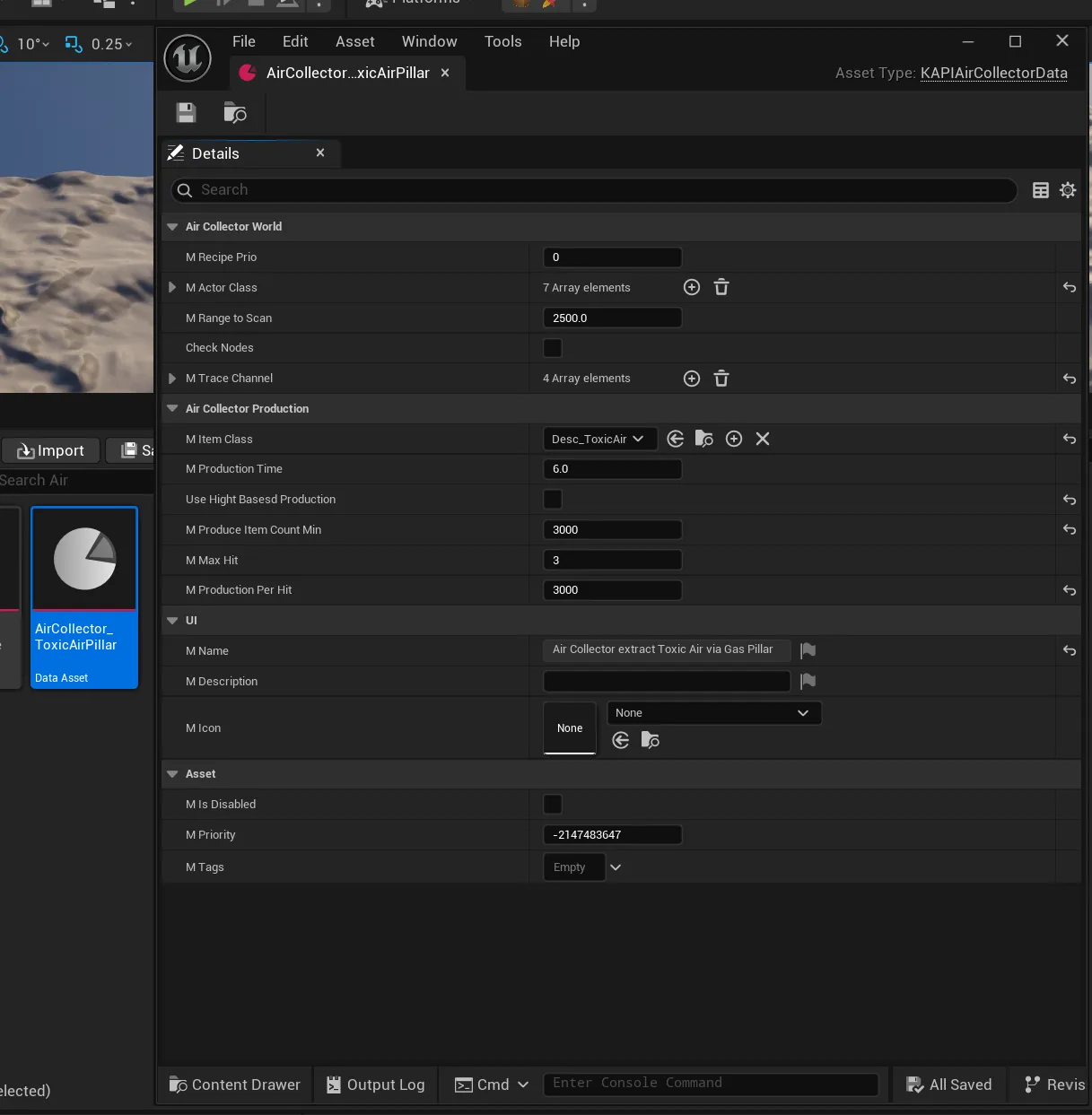Open localization flag for M Description

point(808,681)
